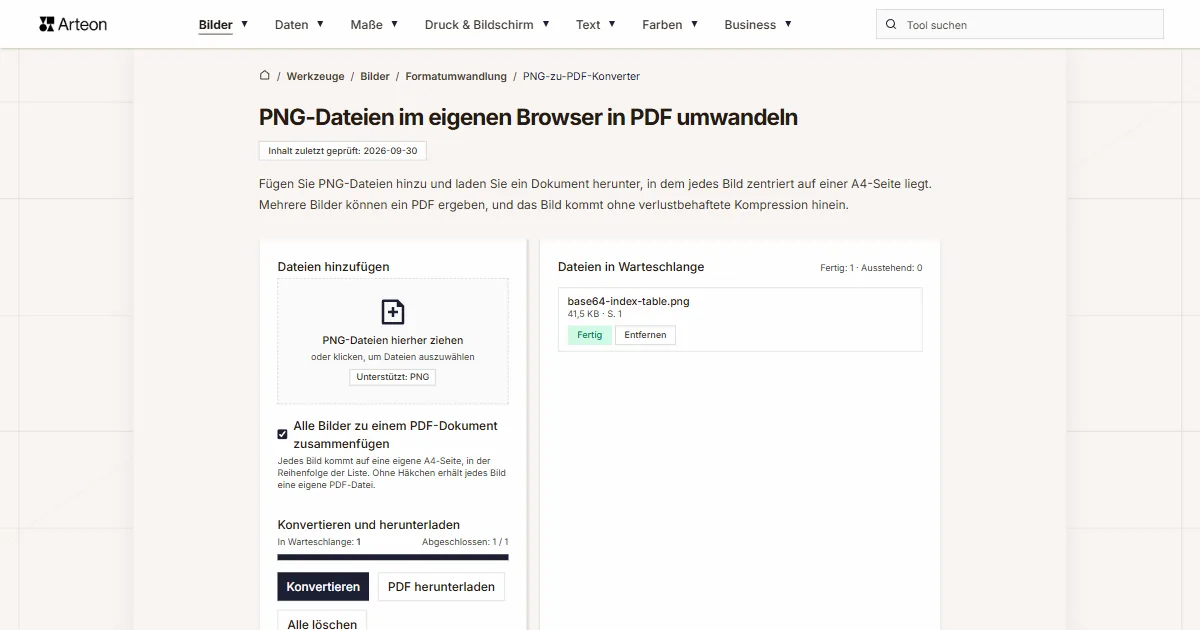Open the Maße menu

(x=366, y=25)
